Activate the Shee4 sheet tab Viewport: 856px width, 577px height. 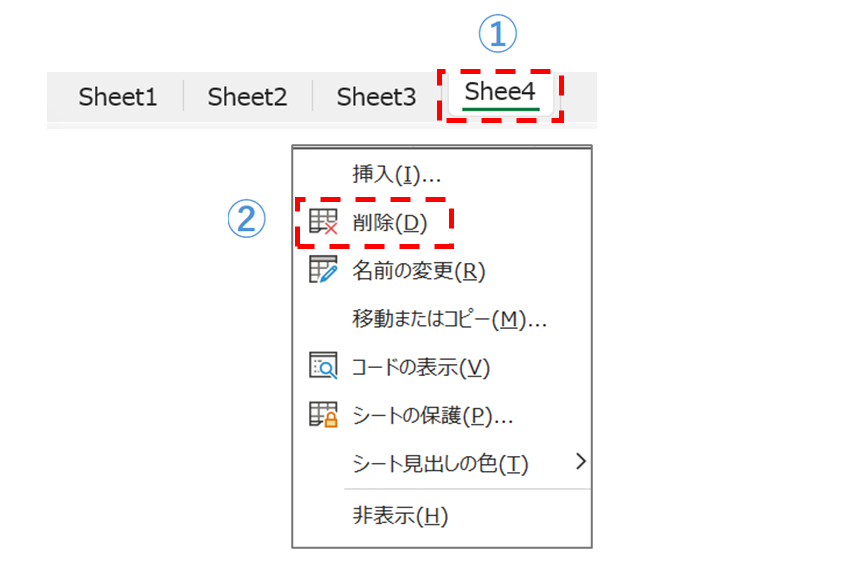[x=501, y=93]
